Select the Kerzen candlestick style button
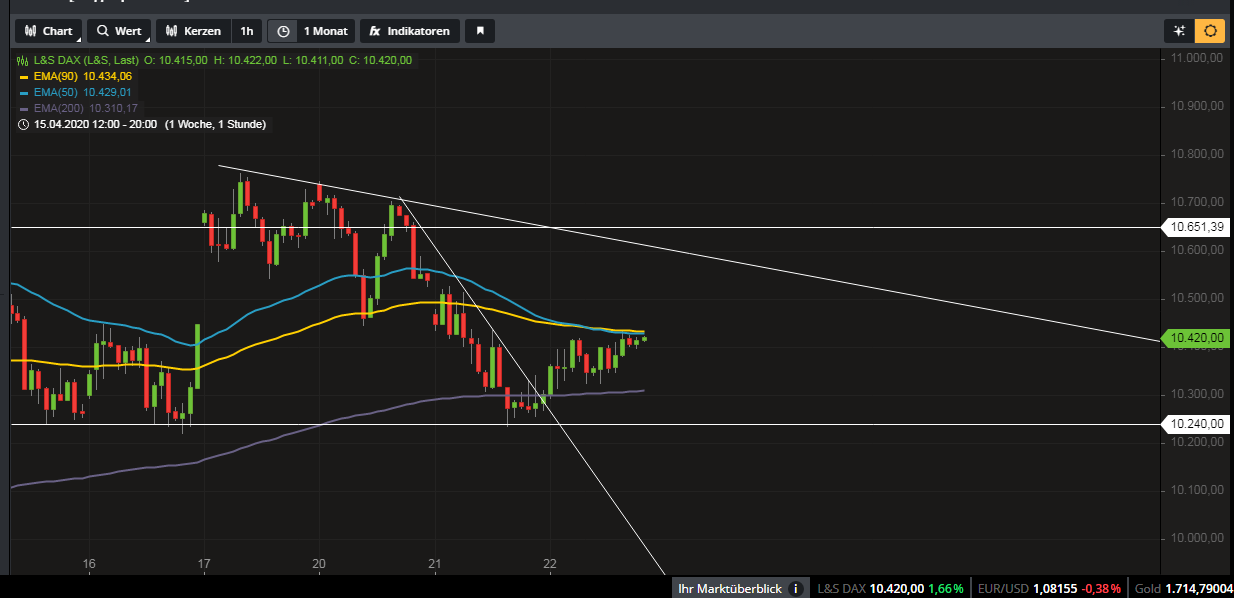1234x598 pixels. (193, 31)
